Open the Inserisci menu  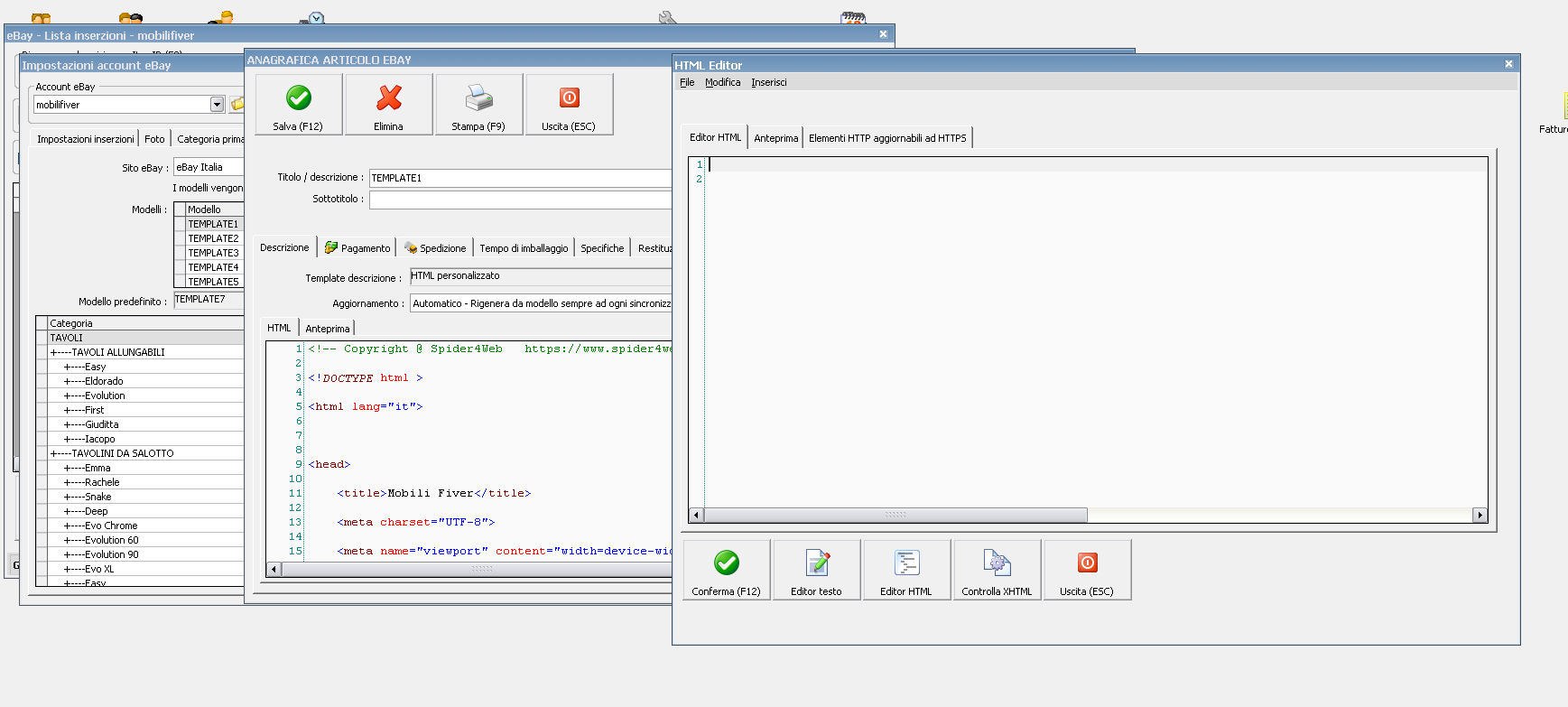(x=769, y=82)
